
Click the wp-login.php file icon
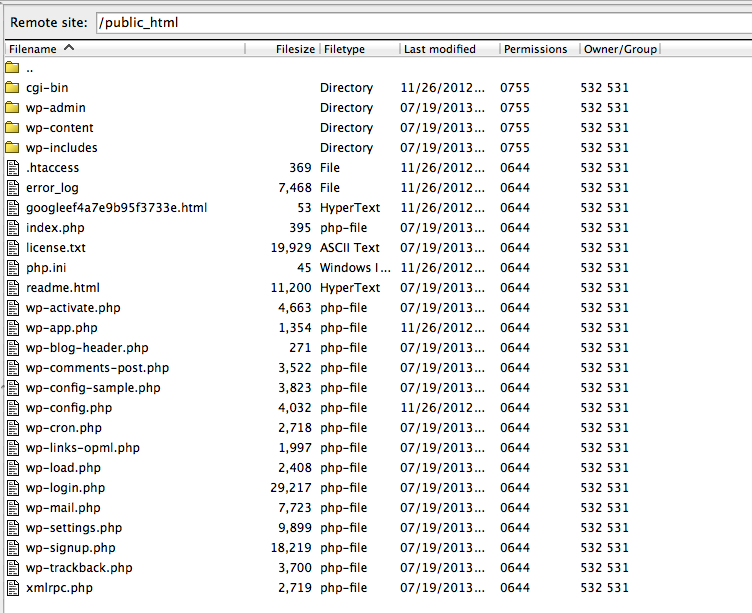click(13, 488)
